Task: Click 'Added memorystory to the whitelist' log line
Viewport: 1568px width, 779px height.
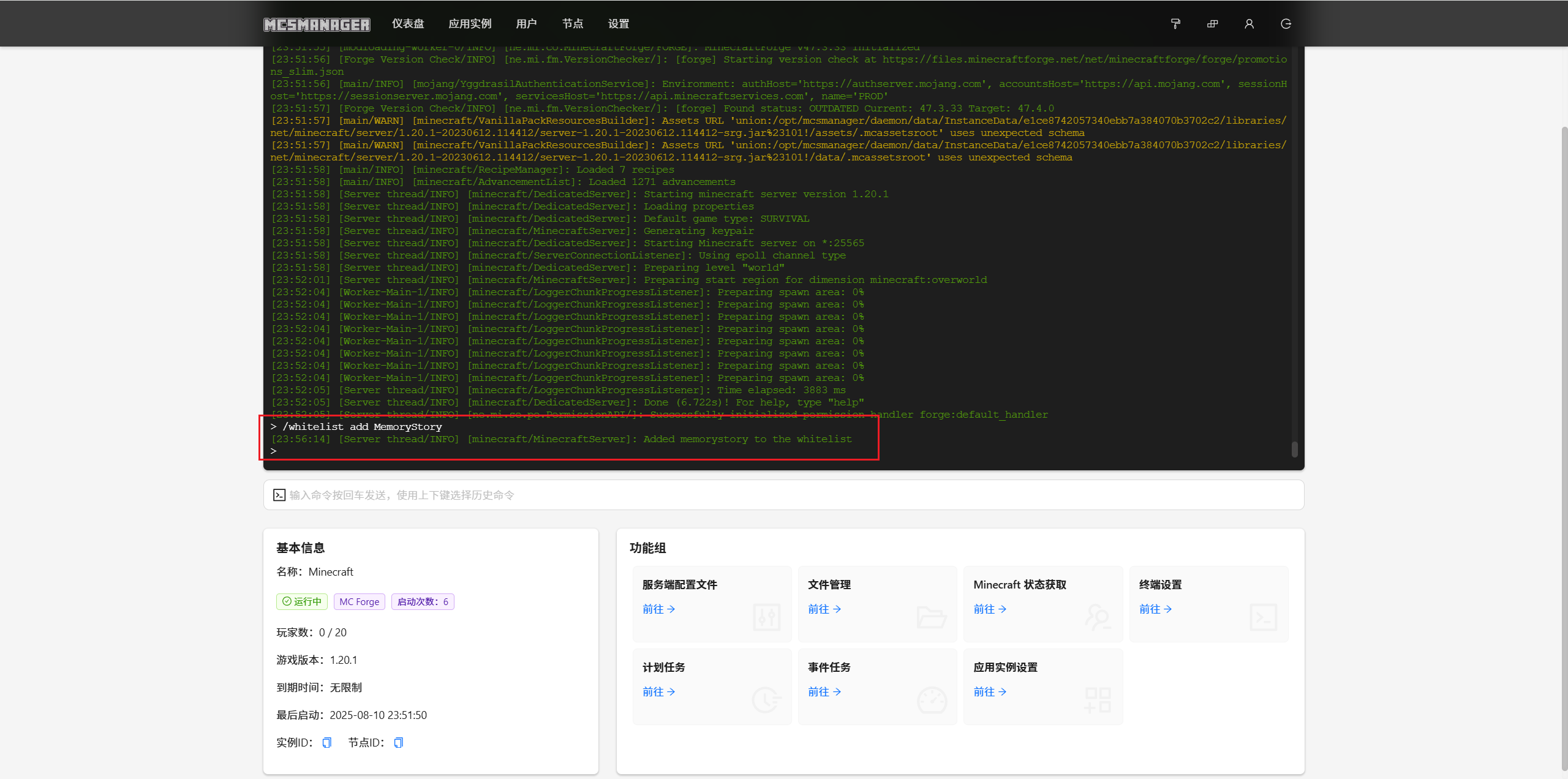Action: (x=561, y=439)
